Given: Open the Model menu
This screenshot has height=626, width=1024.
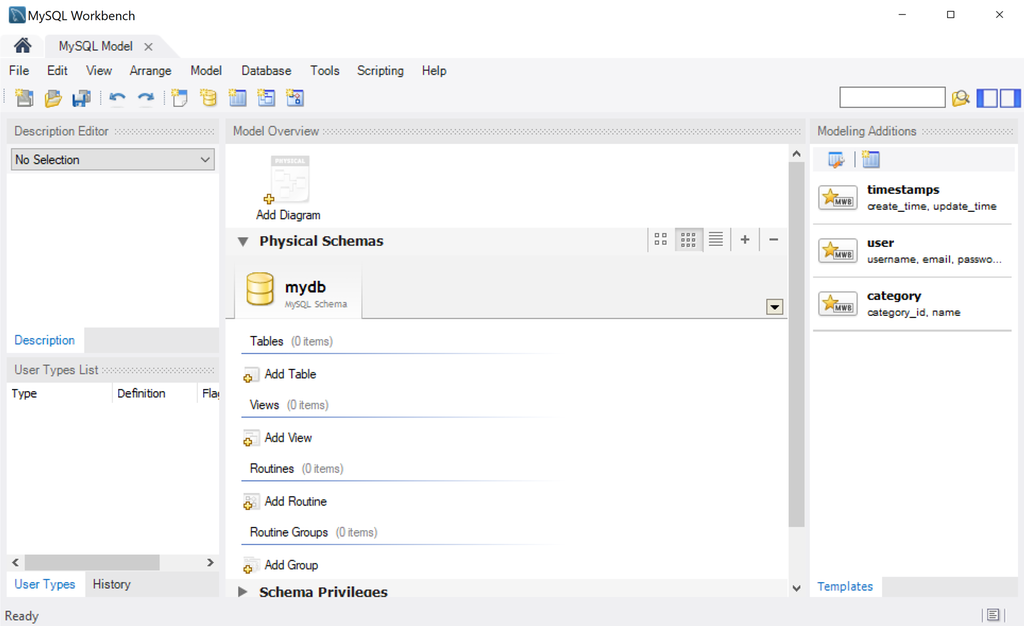Looking at the screenshot, I should tap(205, 71).
